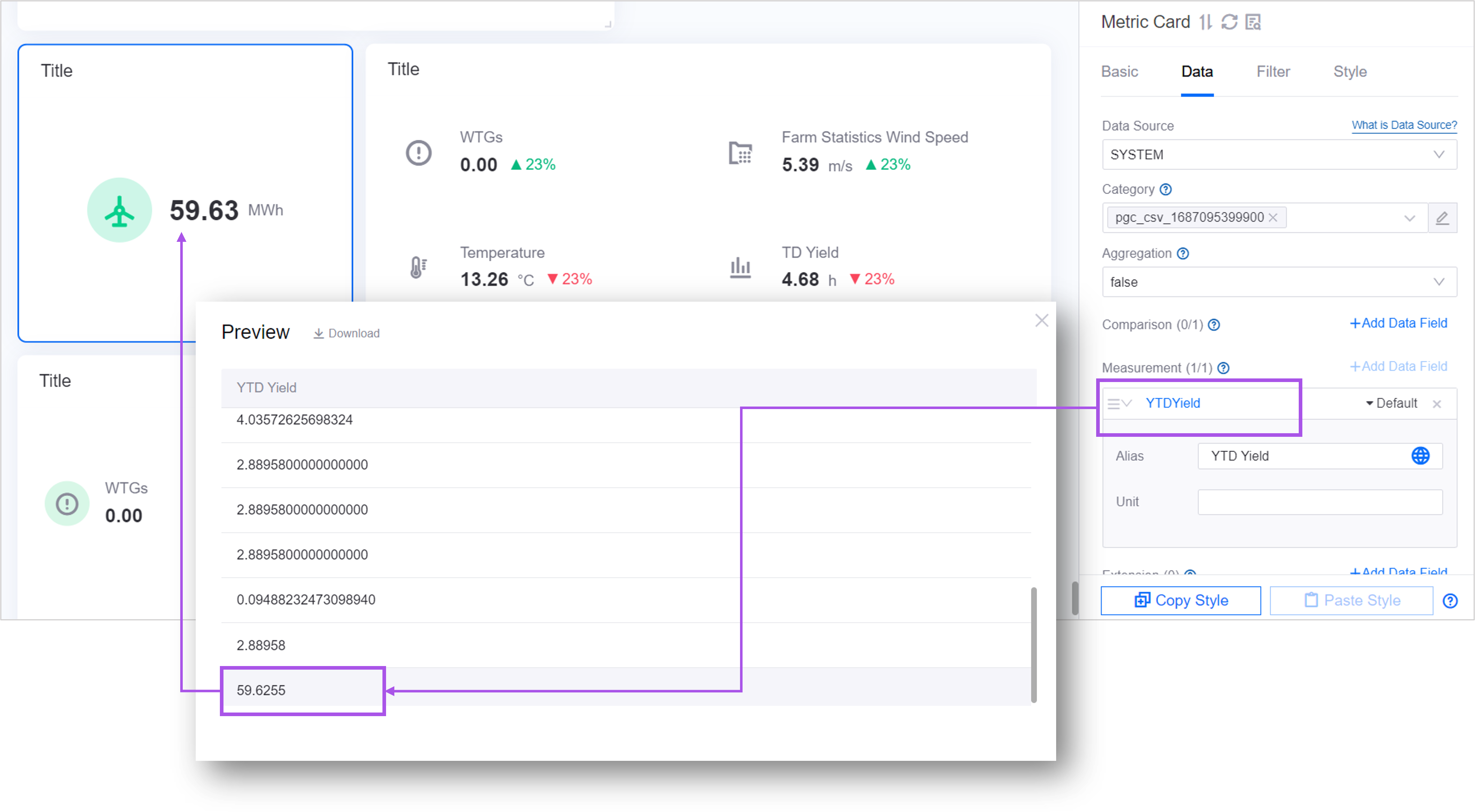Open the Default dropdown for YTDYield
This screenshot has width=1475, height=812.
pos(1391,403)
